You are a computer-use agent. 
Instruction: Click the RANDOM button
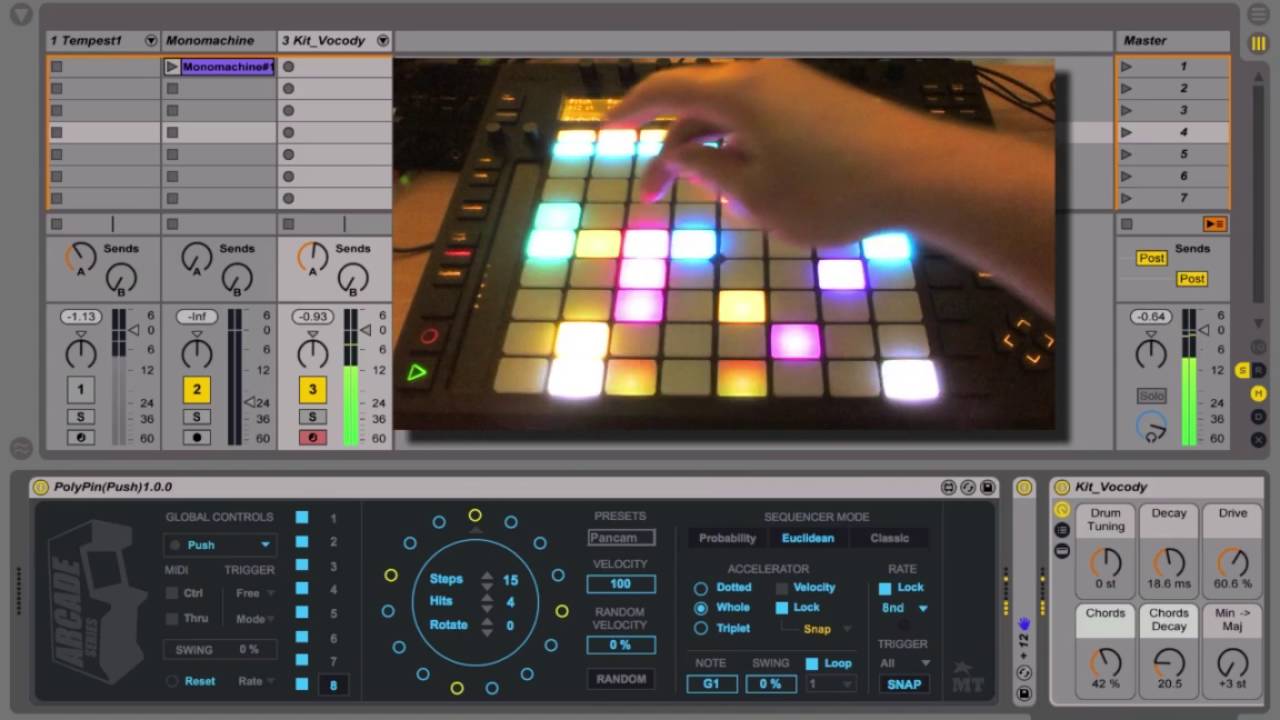[x=621, y=679]
